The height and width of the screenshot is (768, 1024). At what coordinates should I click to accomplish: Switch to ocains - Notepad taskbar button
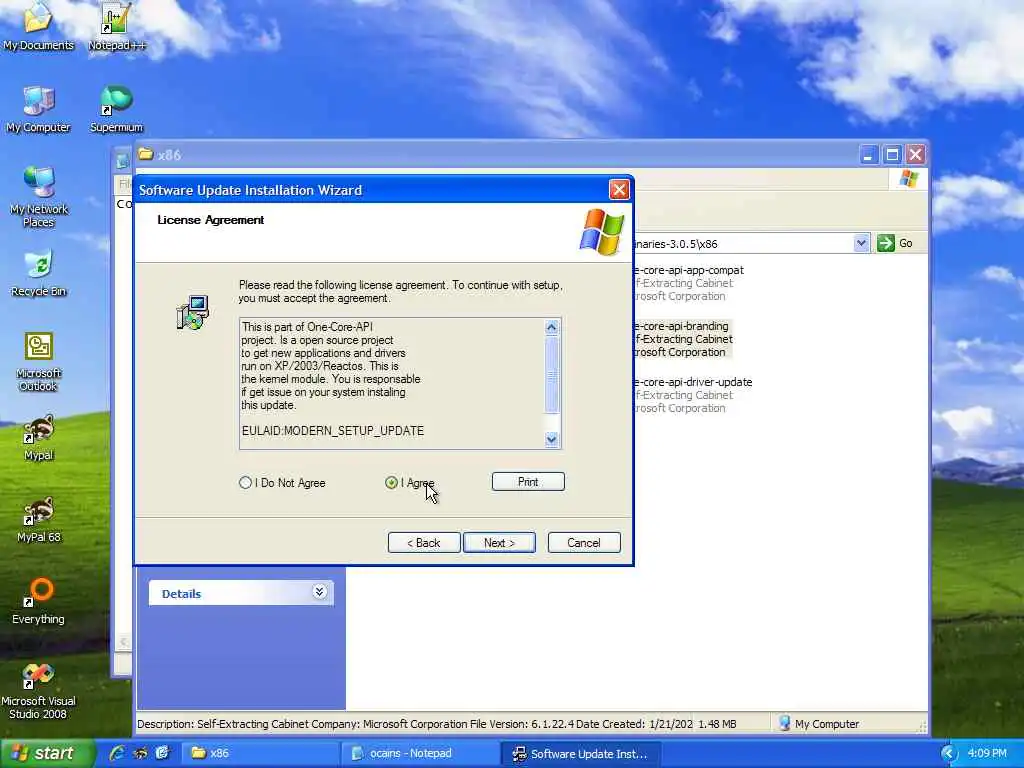(x=420, y=753)
